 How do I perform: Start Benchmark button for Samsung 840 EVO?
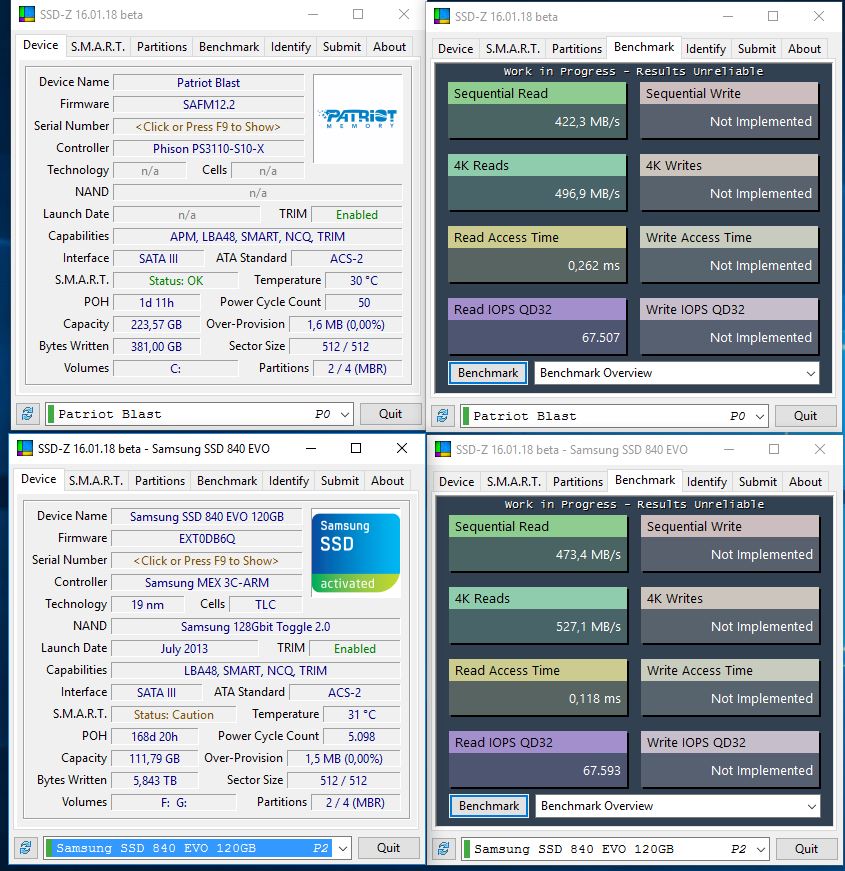coord(489,805)
